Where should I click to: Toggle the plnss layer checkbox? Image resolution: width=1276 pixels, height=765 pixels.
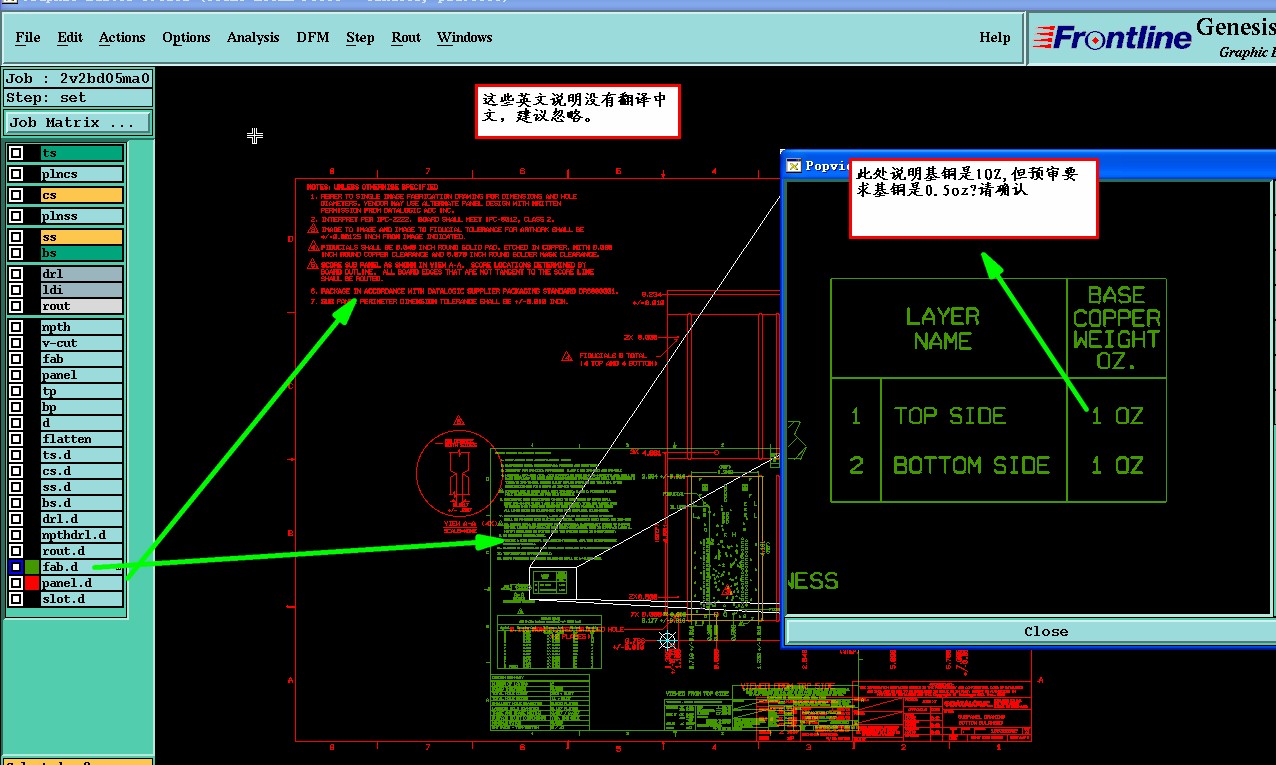tap(16, 216)
